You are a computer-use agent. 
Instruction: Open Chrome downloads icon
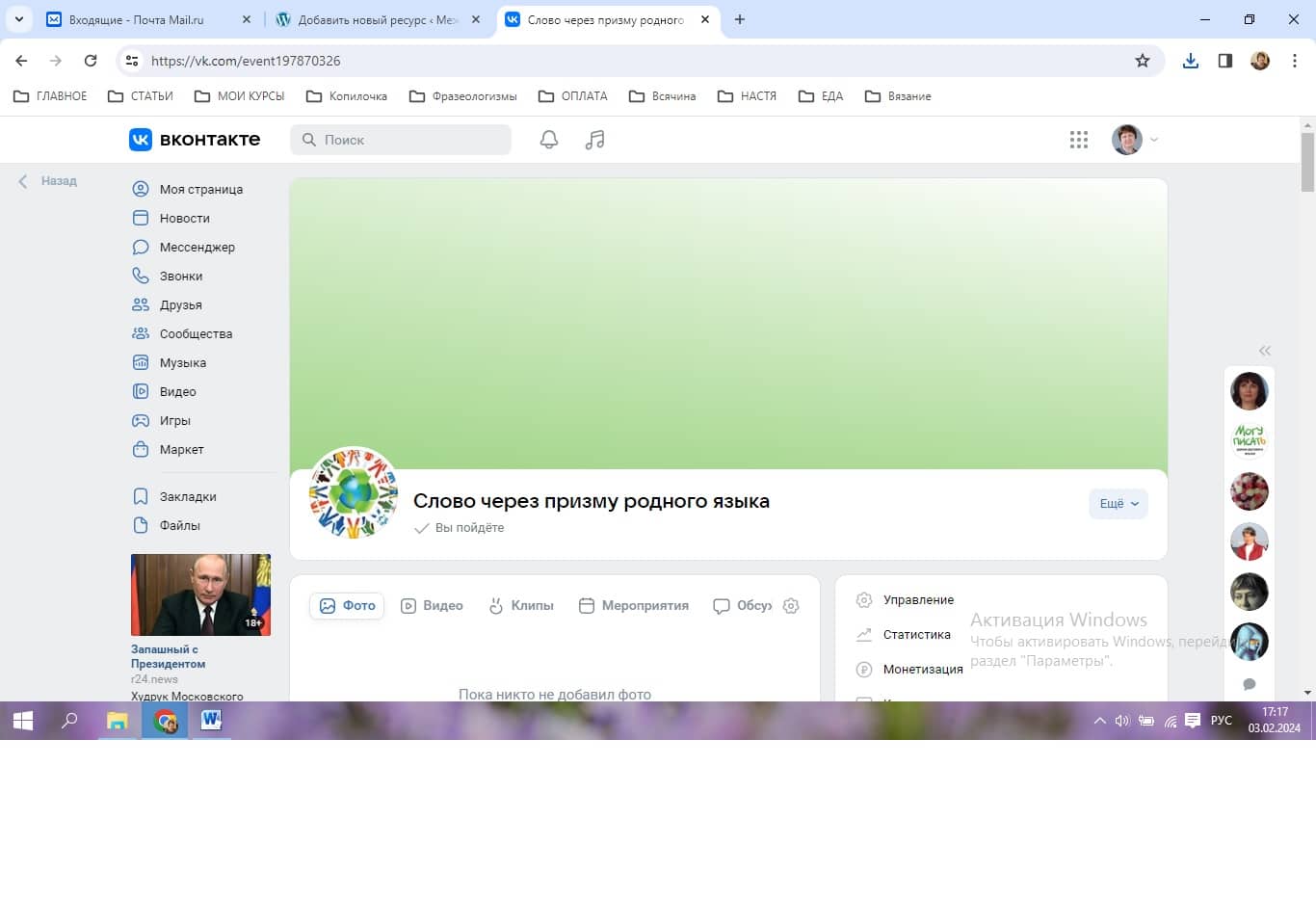click(1191, 61)
